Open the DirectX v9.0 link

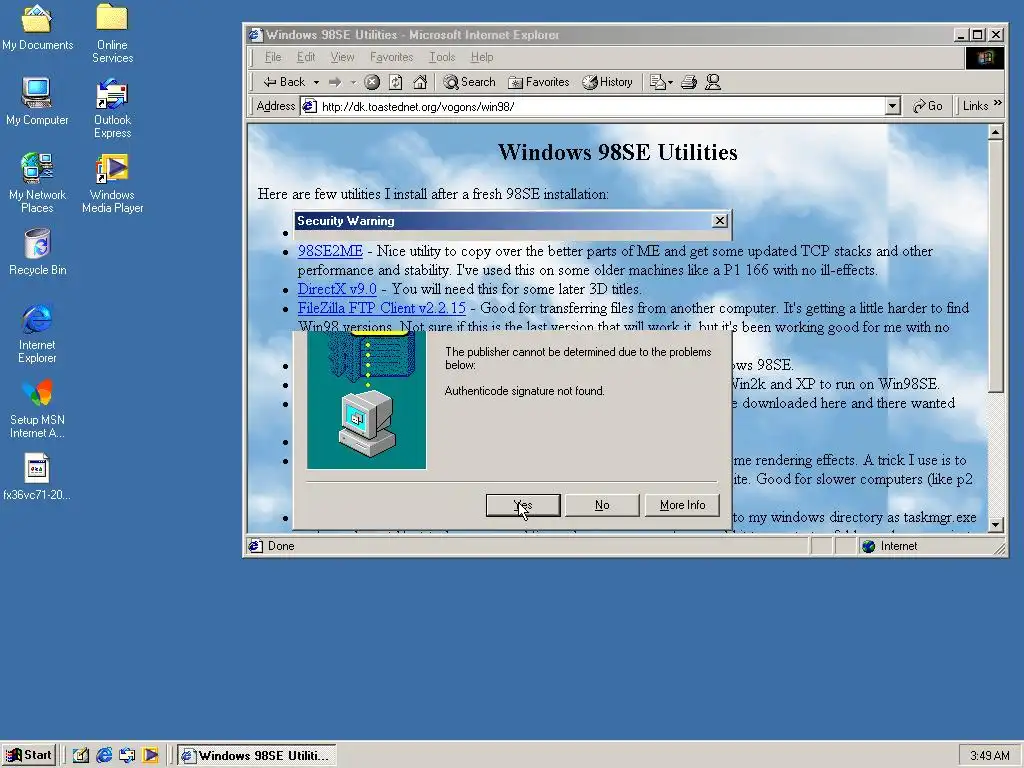click(337, 289)
